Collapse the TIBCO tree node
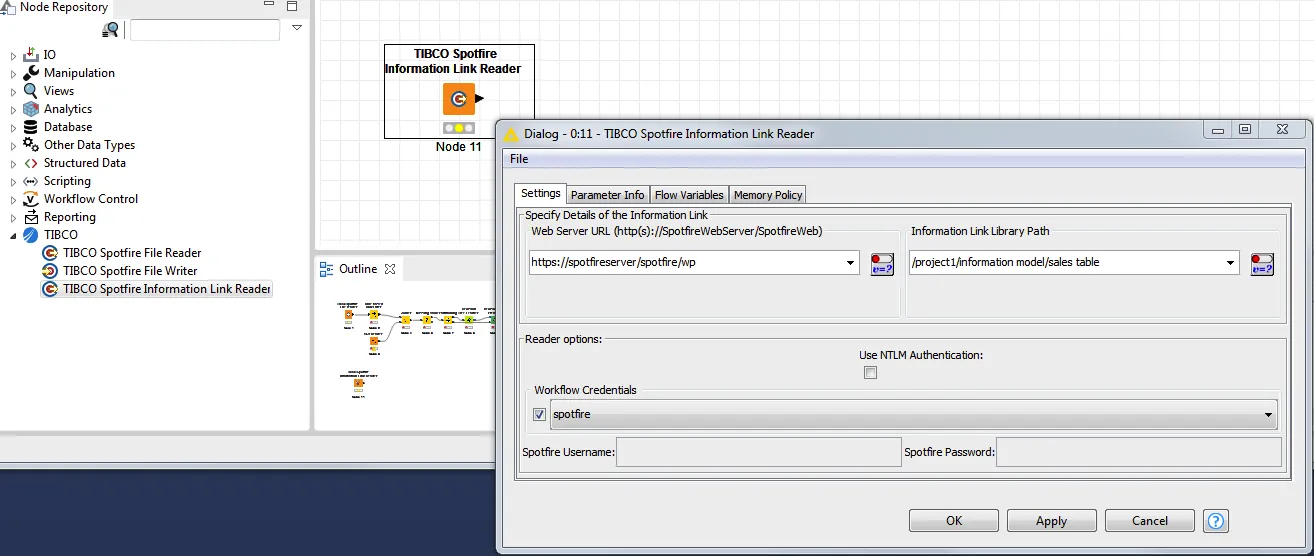Image resolution: width=1314 pixels, height=556 pixels. [x=13, y=236]
